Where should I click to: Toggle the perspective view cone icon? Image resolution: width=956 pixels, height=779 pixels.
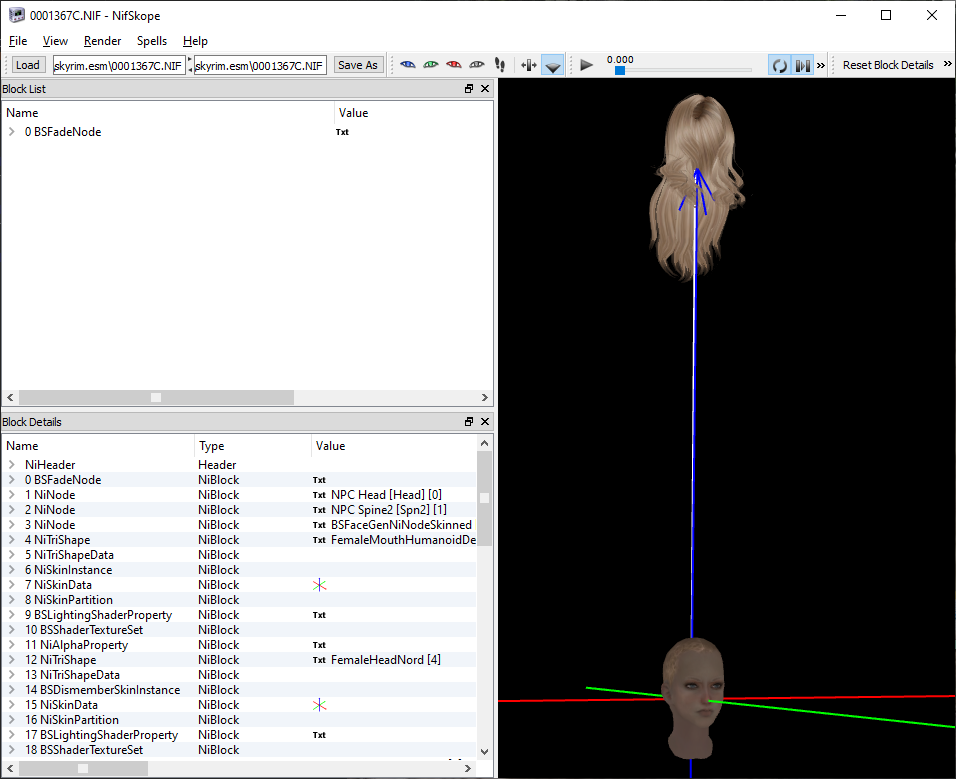[x=552, y=65]
